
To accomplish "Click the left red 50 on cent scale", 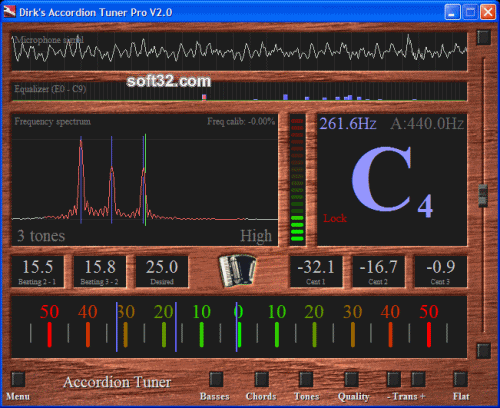I will [49, 312].
